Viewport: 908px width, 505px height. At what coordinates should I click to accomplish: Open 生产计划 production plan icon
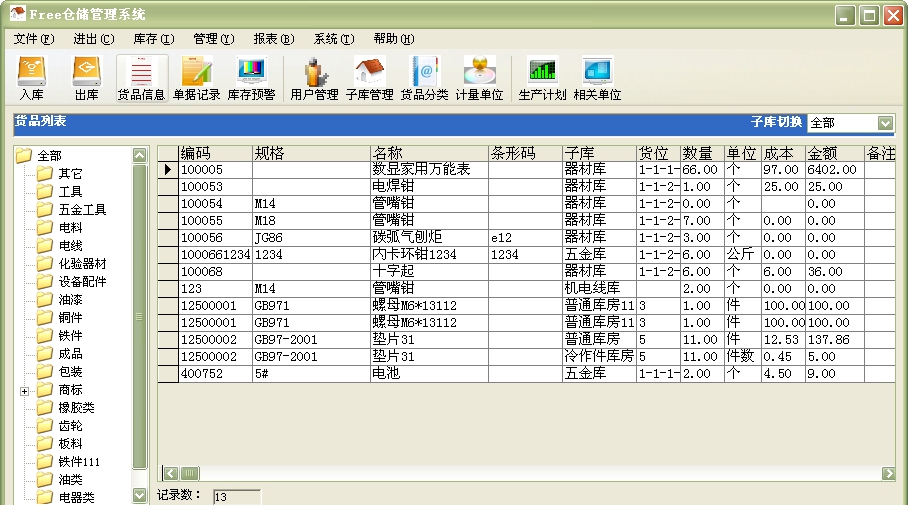[542, 78]
